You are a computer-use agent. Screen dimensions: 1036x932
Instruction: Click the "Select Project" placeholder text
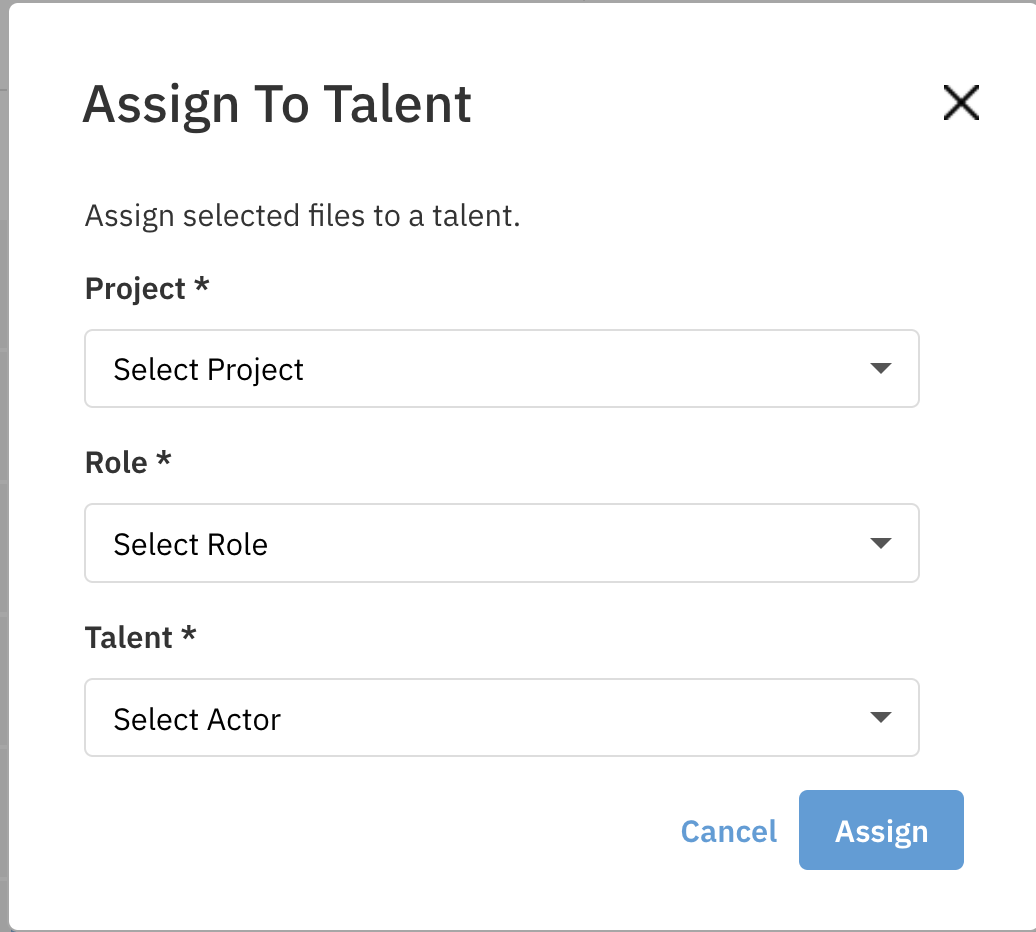[x=209, y=370]
